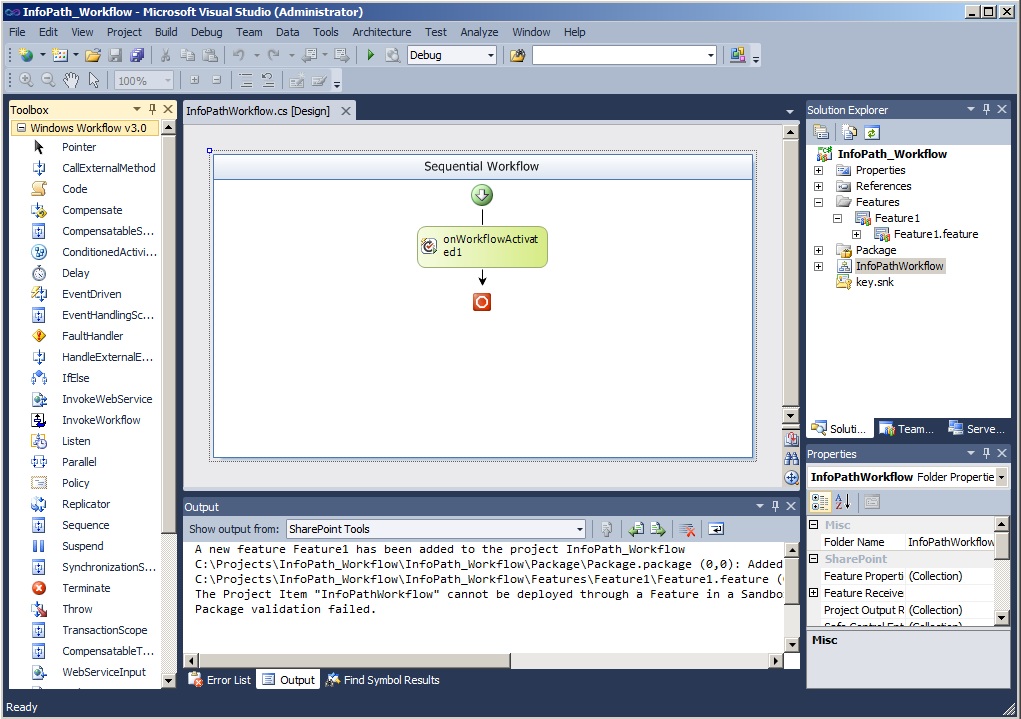Toggle Word Wrap in the Output window
1021x719 pixels.
pyautogui.click(x=714, y=530)
